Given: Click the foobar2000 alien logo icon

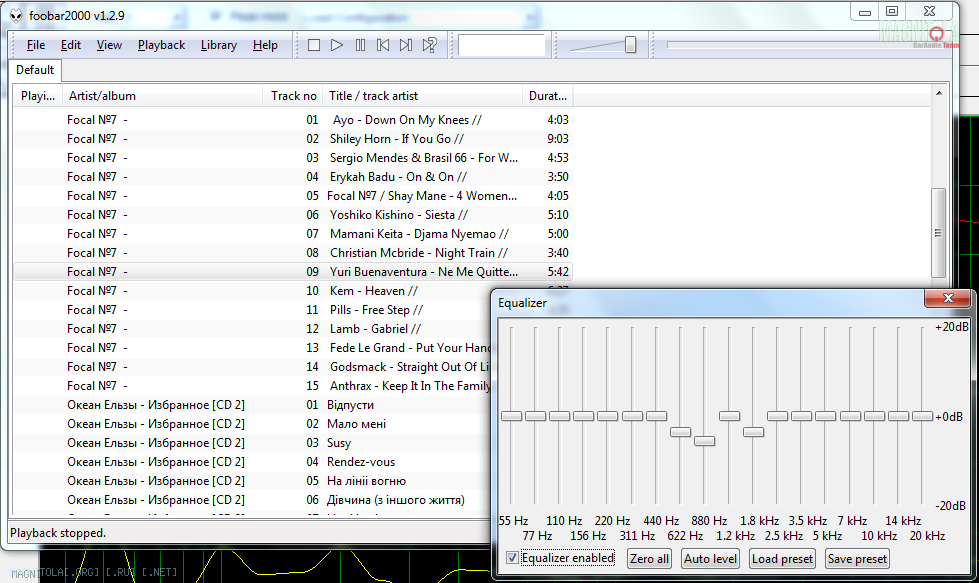Looking at the screenshot, I should point(16,16).
